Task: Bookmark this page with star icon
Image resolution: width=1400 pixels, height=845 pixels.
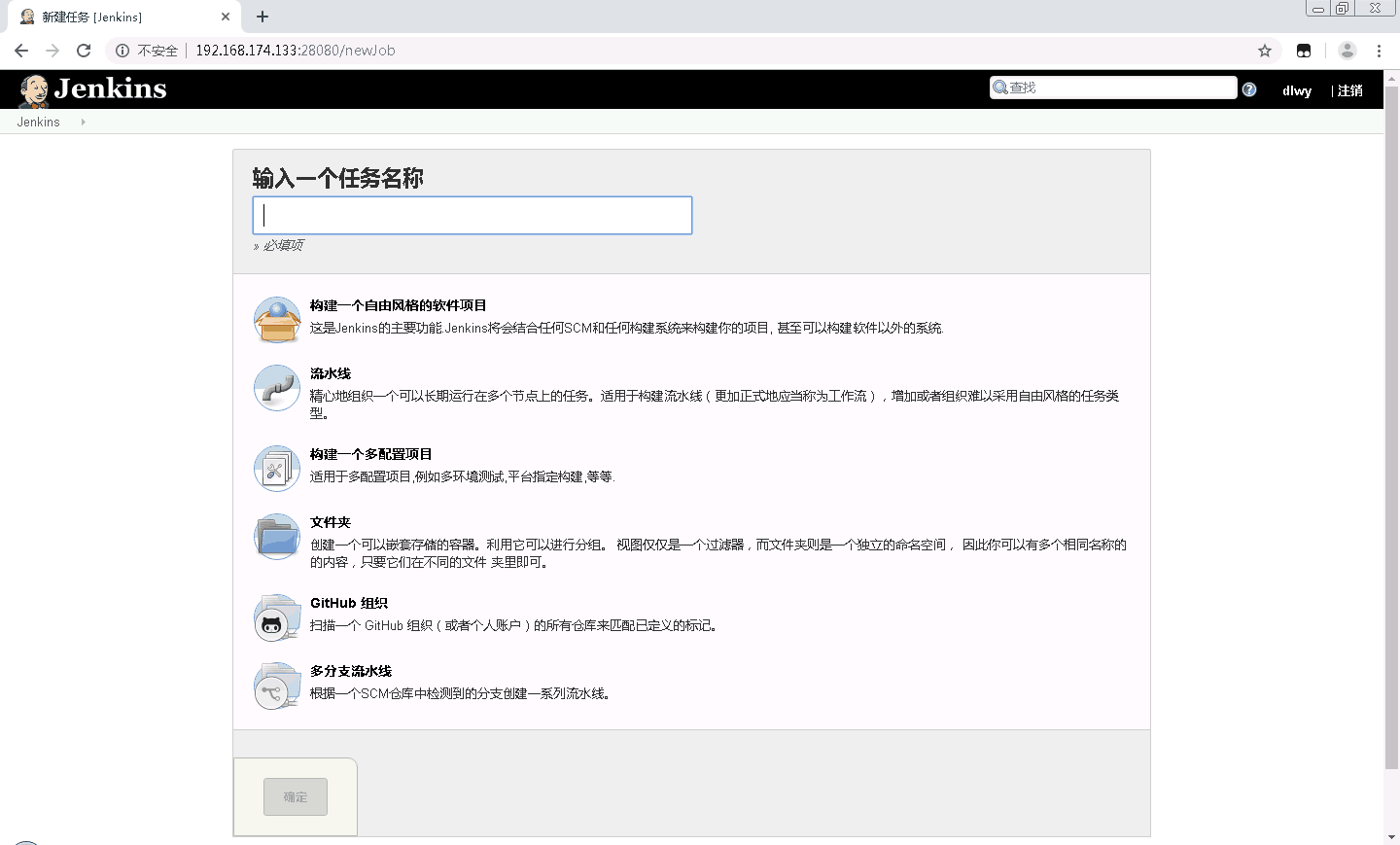Action: pyautogui.click(x=1265, y=51)
